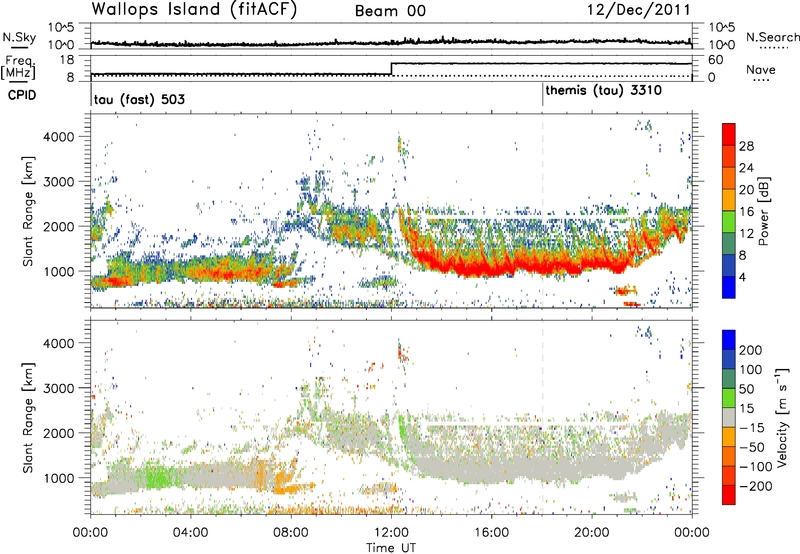Click the '04:00' time tick label

tap(190, 533)
